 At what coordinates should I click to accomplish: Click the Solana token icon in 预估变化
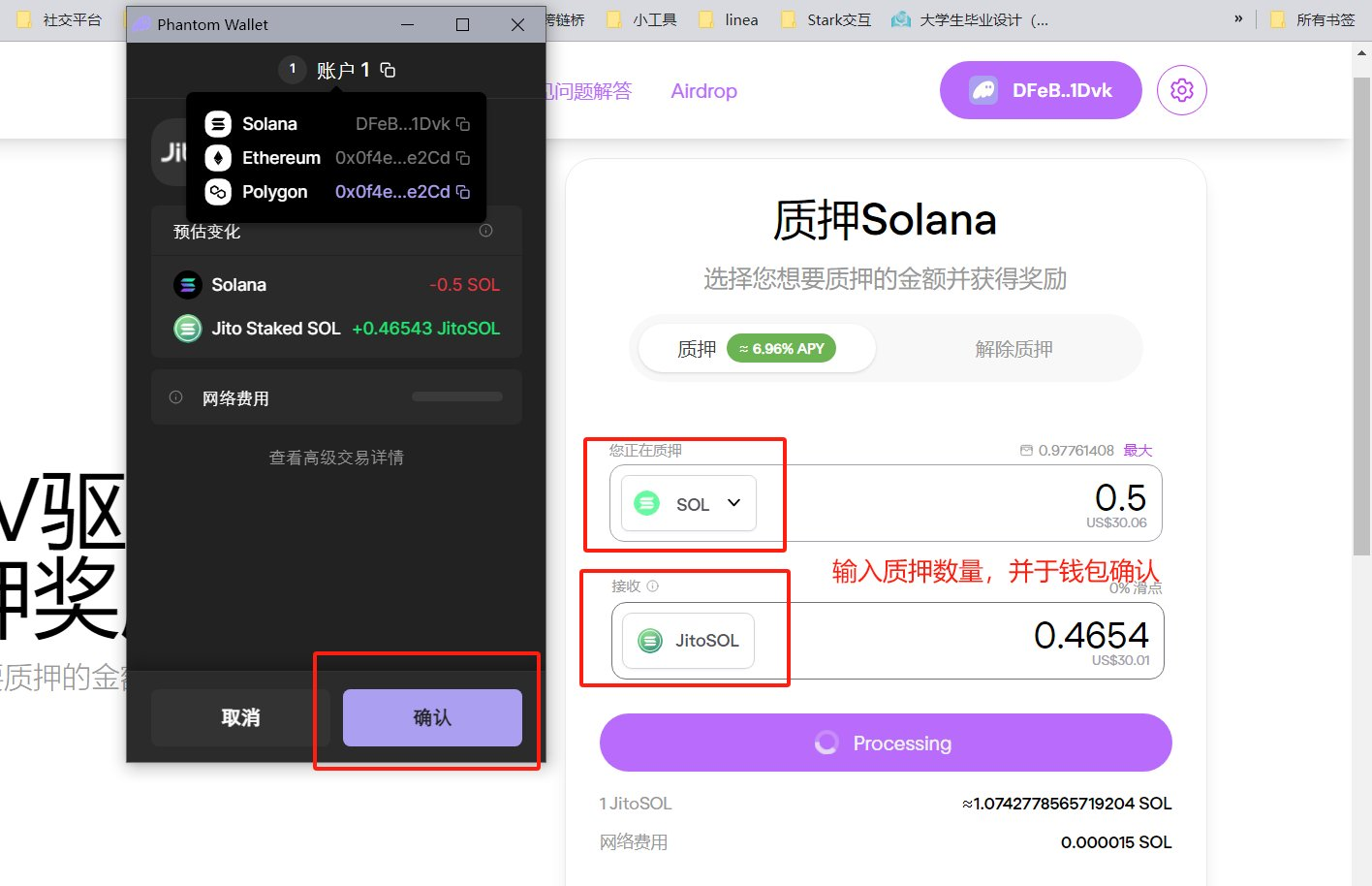pos(188,285)
